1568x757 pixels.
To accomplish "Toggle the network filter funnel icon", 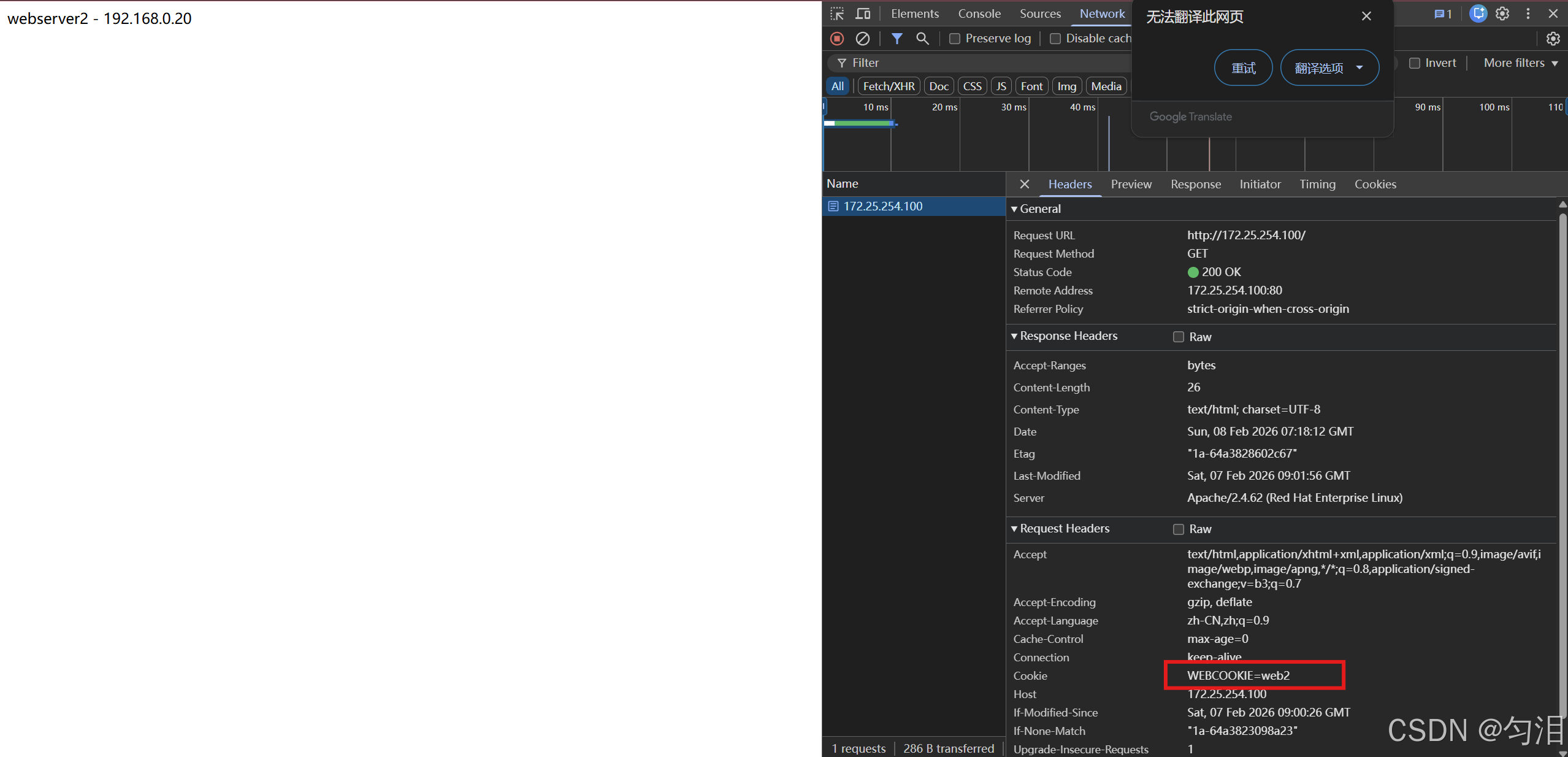I will point(897,39).
